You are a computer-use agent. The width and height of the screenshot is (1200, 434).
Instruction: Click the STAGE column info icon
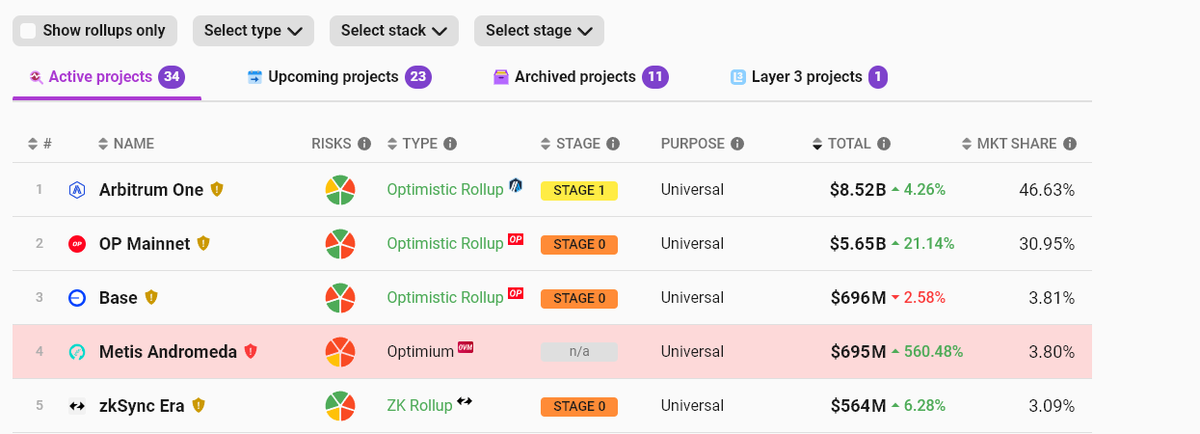click(613, 144)
